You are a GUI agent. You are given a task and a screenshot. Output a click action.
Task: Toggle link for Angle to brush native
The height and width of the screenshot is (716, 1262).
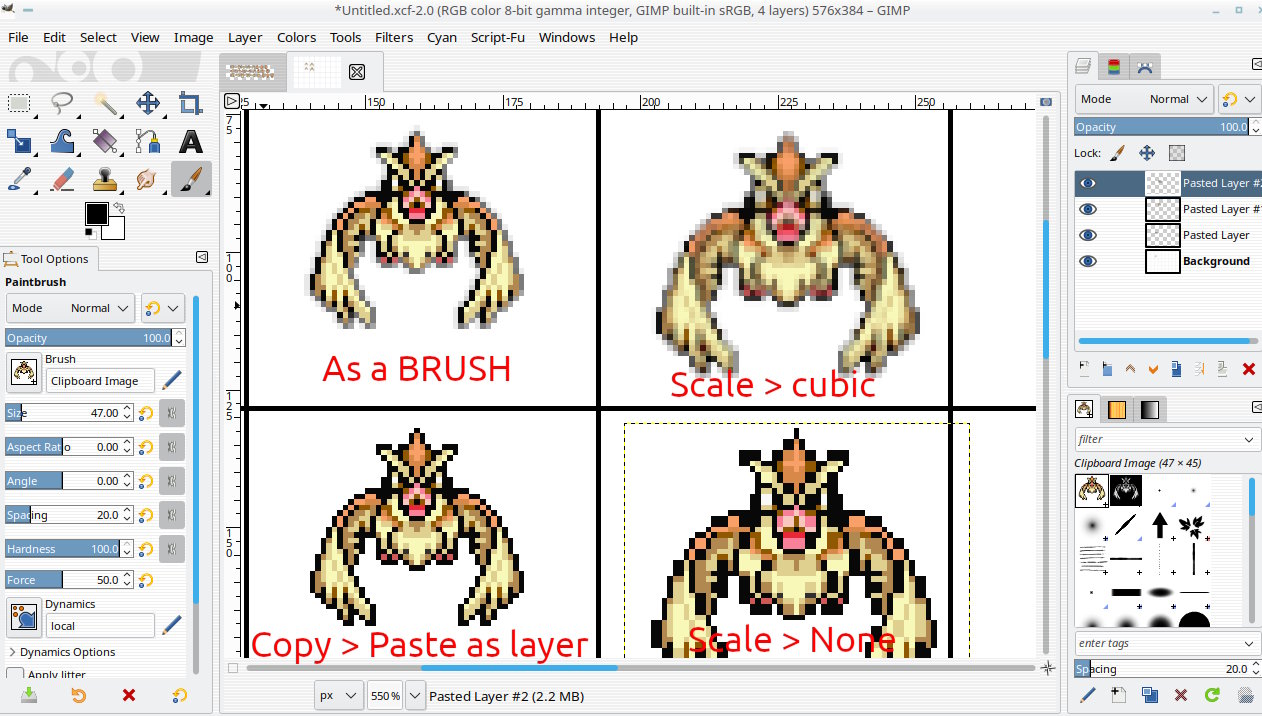pos(172,481)
